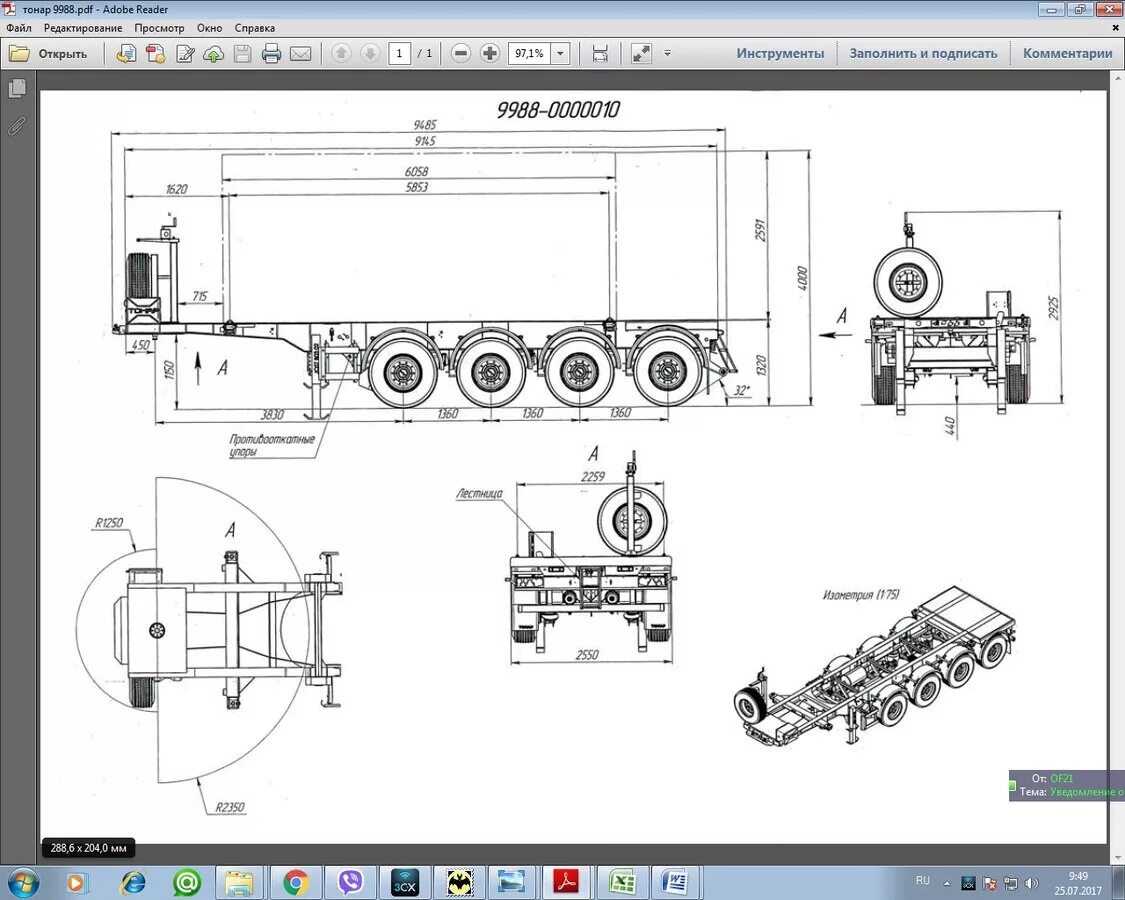Open Mail.ru Agent from taskbar

[x=187, y=882]
